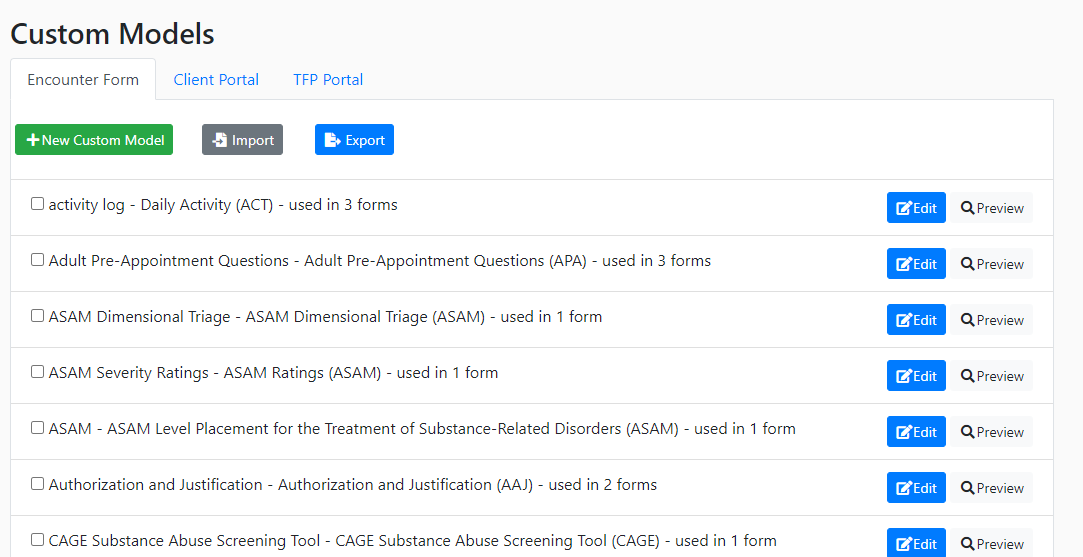Check the CAGE Substance Abuse Screening checkbox
This screenshot has width=1083, height=557.
(x=37, y=540)
